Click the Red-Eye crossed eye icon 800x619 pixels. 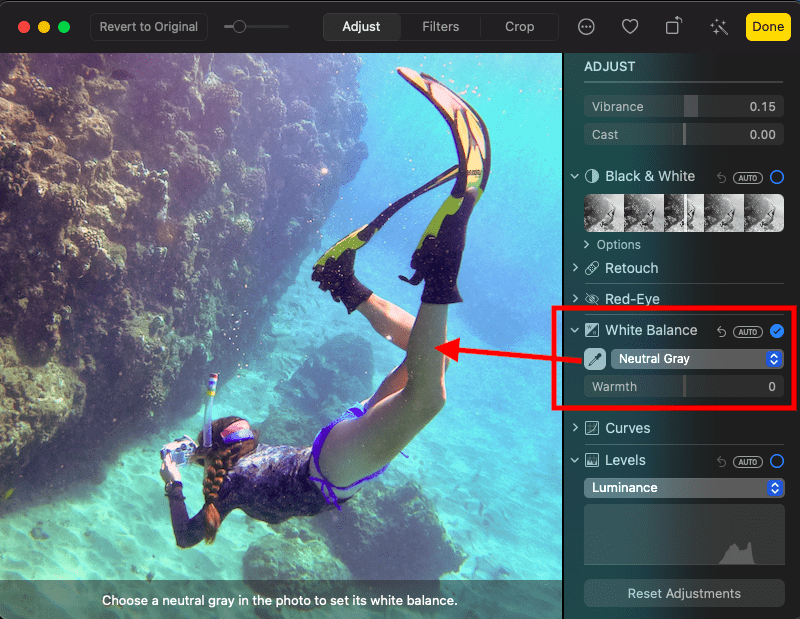point(592,299)
